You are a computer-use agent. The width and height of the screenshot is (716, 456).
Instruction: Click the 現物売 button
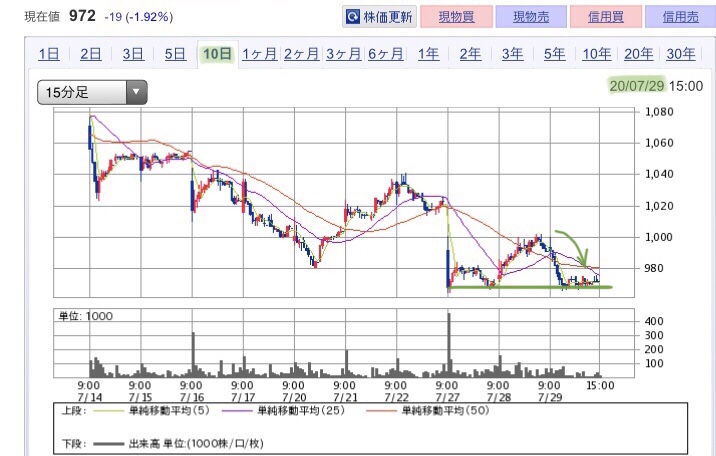(x=531, y=17)
